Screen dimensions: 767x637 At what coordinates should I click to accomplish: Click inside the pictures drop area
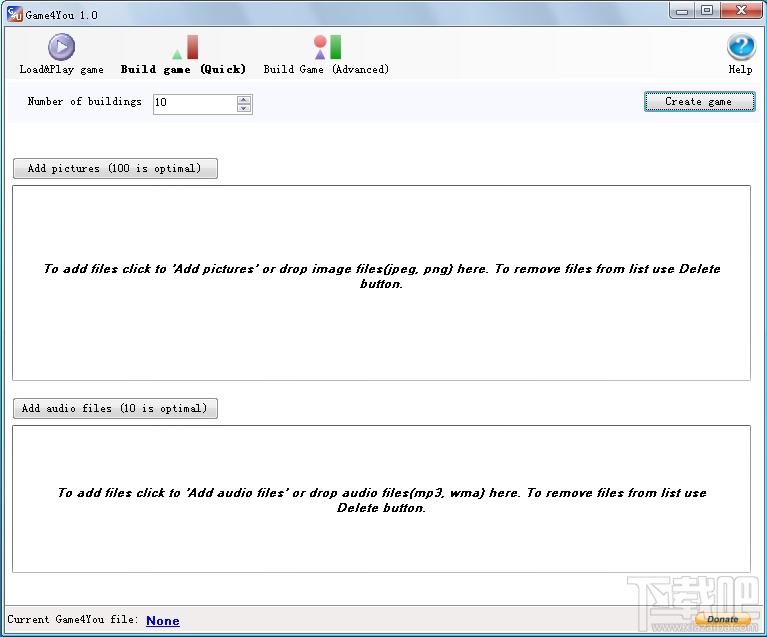[x=381, y=283]
